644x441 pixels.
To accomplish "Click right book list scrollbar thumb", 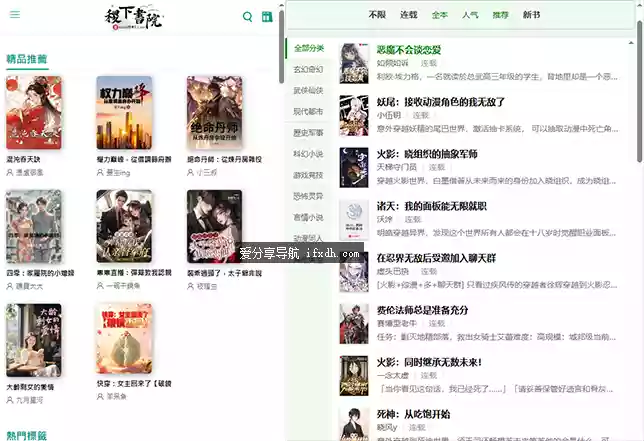I will point(639,91).
